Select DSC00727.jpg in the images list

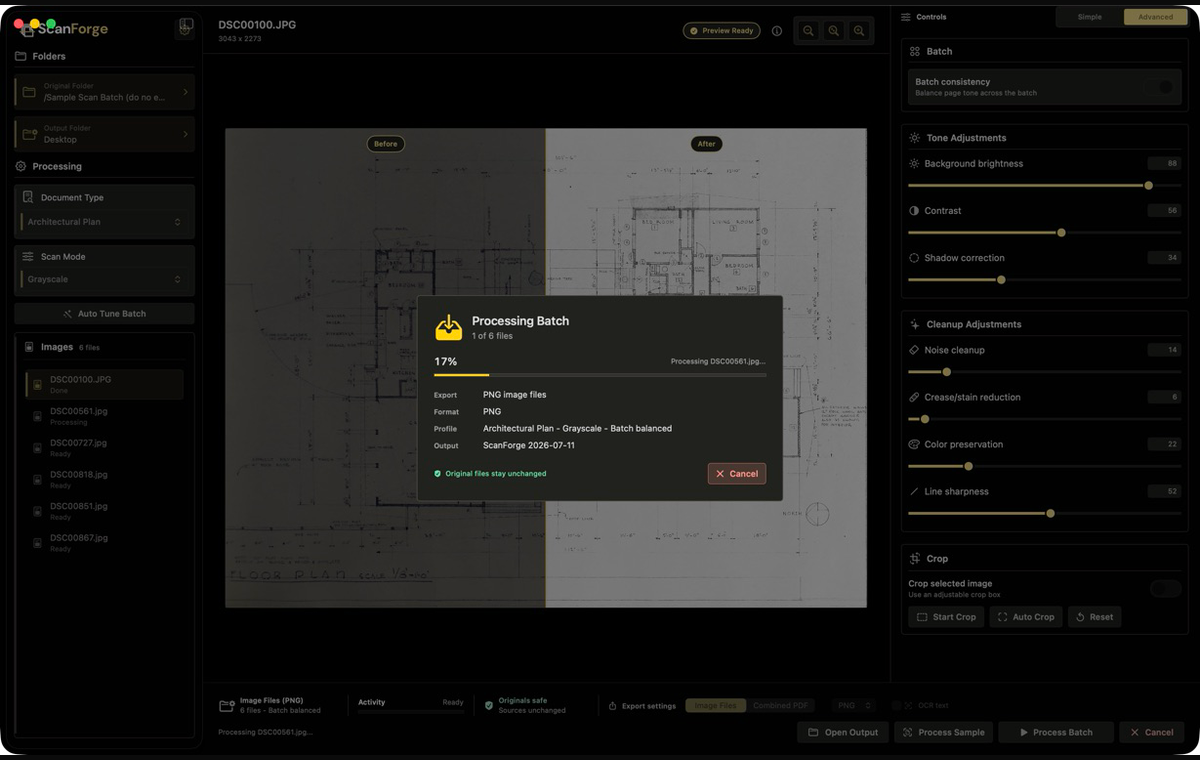(x=104, y=448)
